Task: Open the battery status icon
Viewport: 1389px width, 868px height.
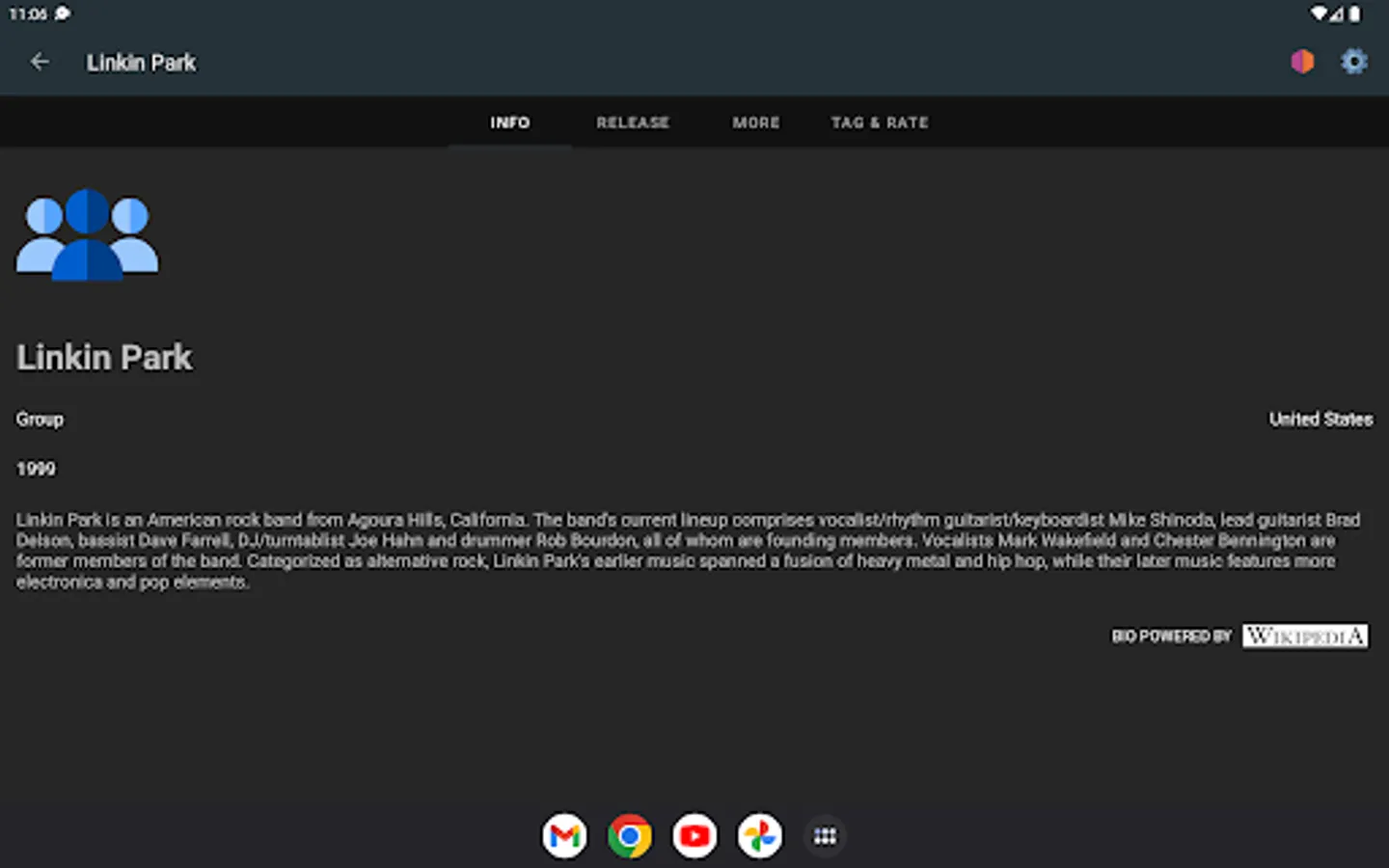Action: [1354, 14]
